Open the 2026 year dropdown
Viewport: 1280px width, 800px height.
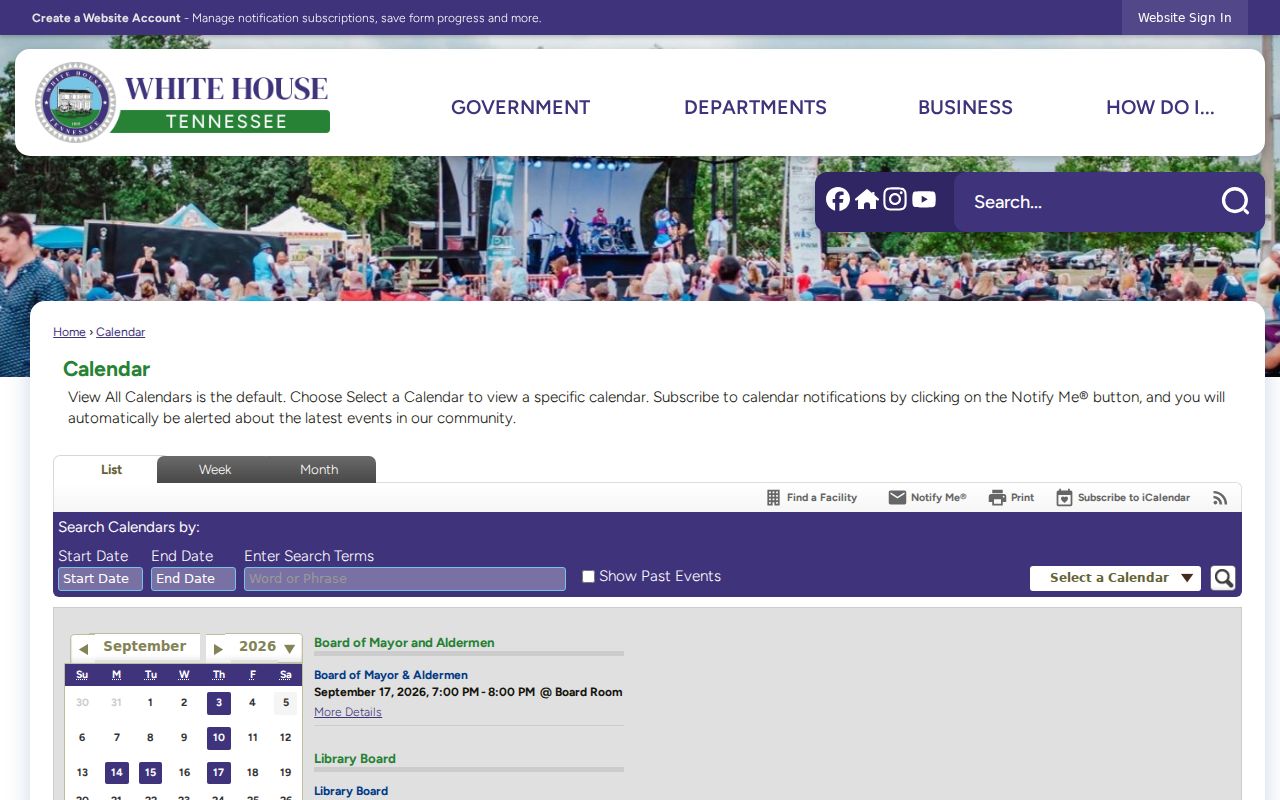click(x=265, y=647)
